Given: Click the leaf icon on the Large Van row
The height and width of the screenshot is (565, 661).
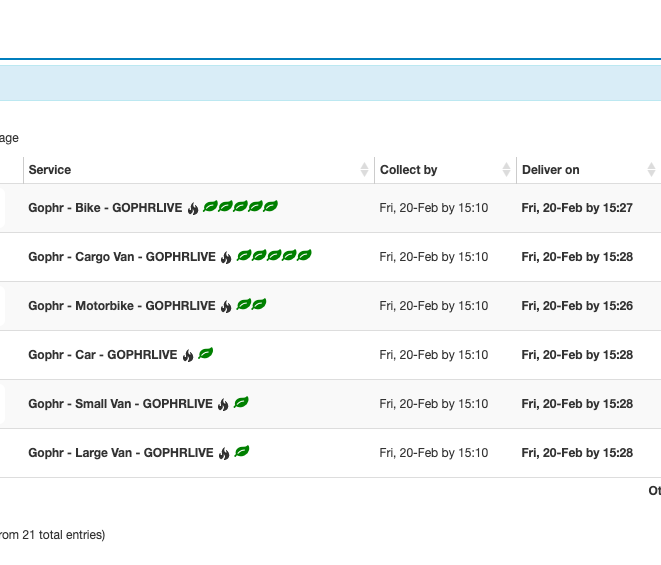Looking at the screenshot, I should click(x=242, y=451).
